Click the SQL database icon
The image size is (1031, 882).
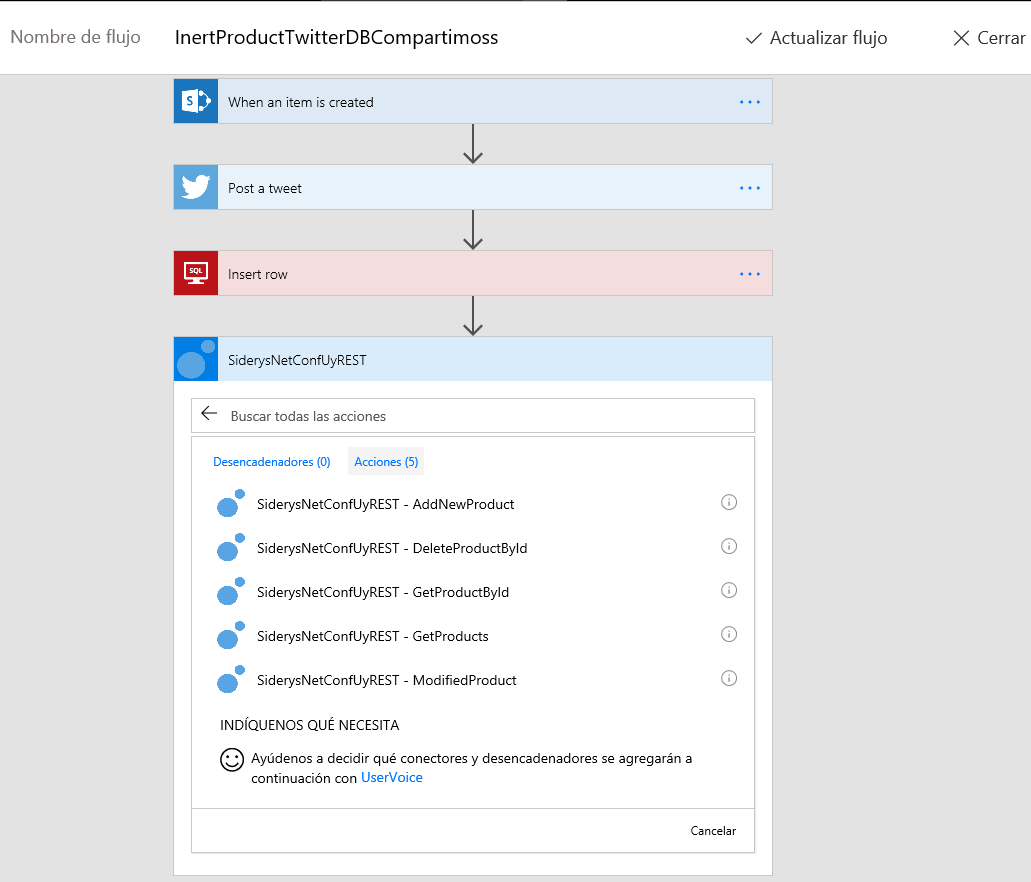(x=196, y=274)
